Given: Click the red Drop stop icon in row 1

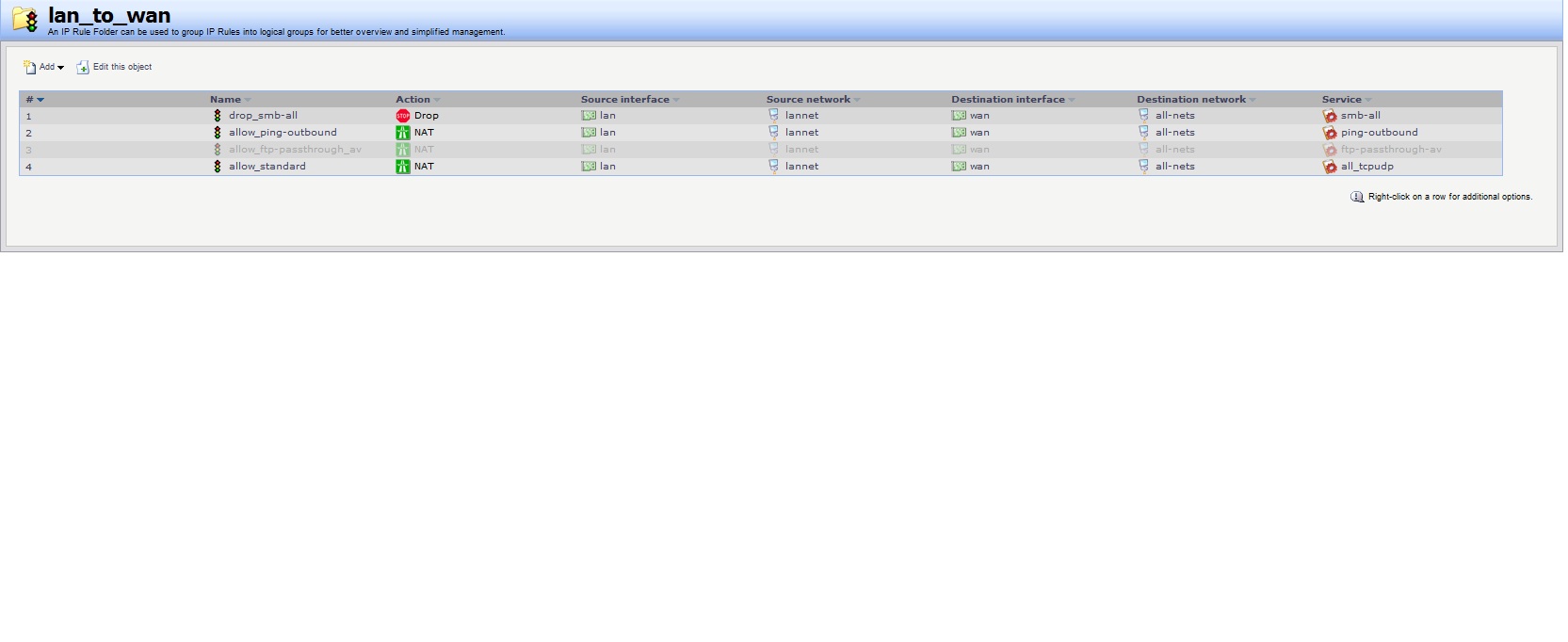Looking at the screenshot, I should pos(403,116).
